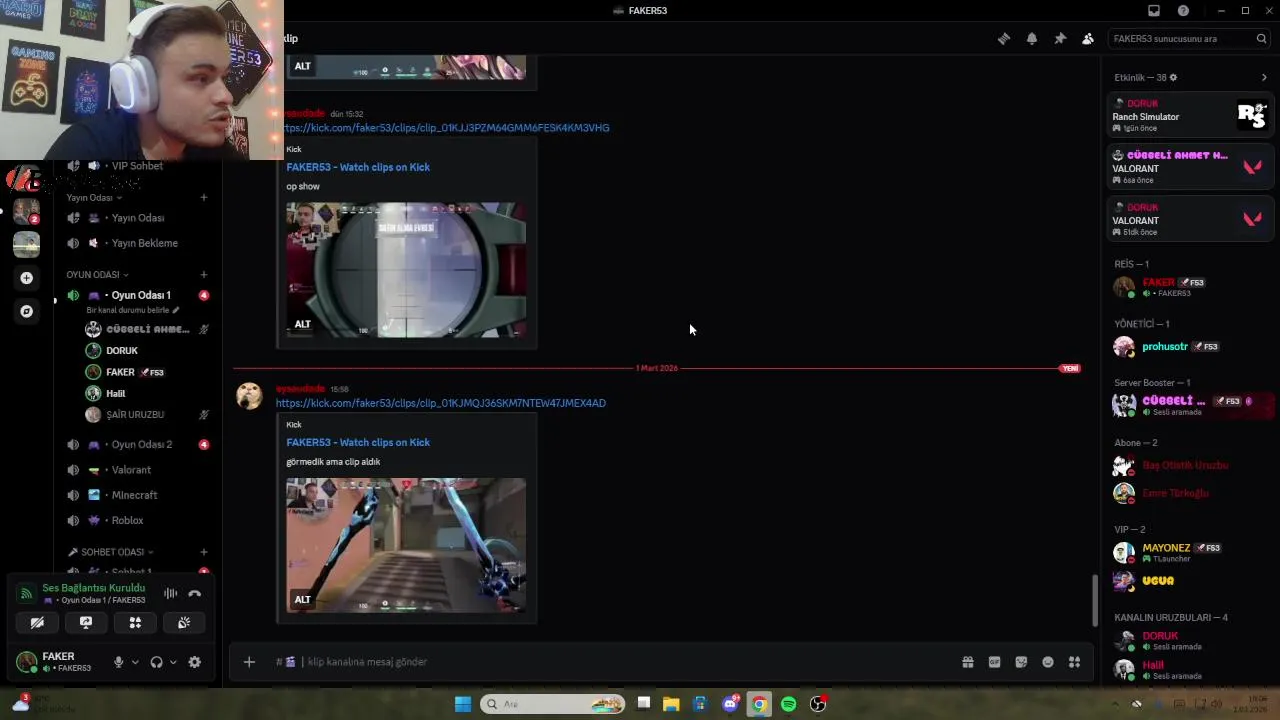Deafen with the headphones icon
Viewport: 1280px width, 720px height.
click(x=156, y=662)
